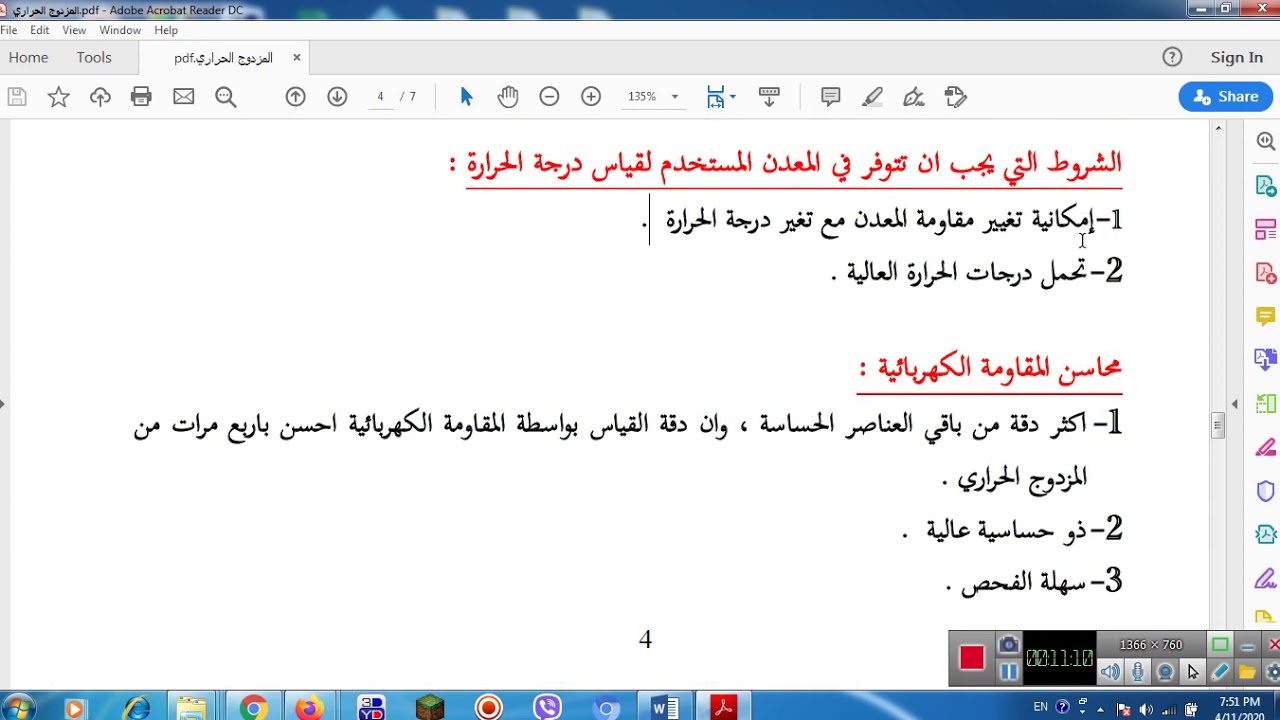Zoom in with the plus button
This screenshot has width=1280, height=720.
[x=591, y=97]
